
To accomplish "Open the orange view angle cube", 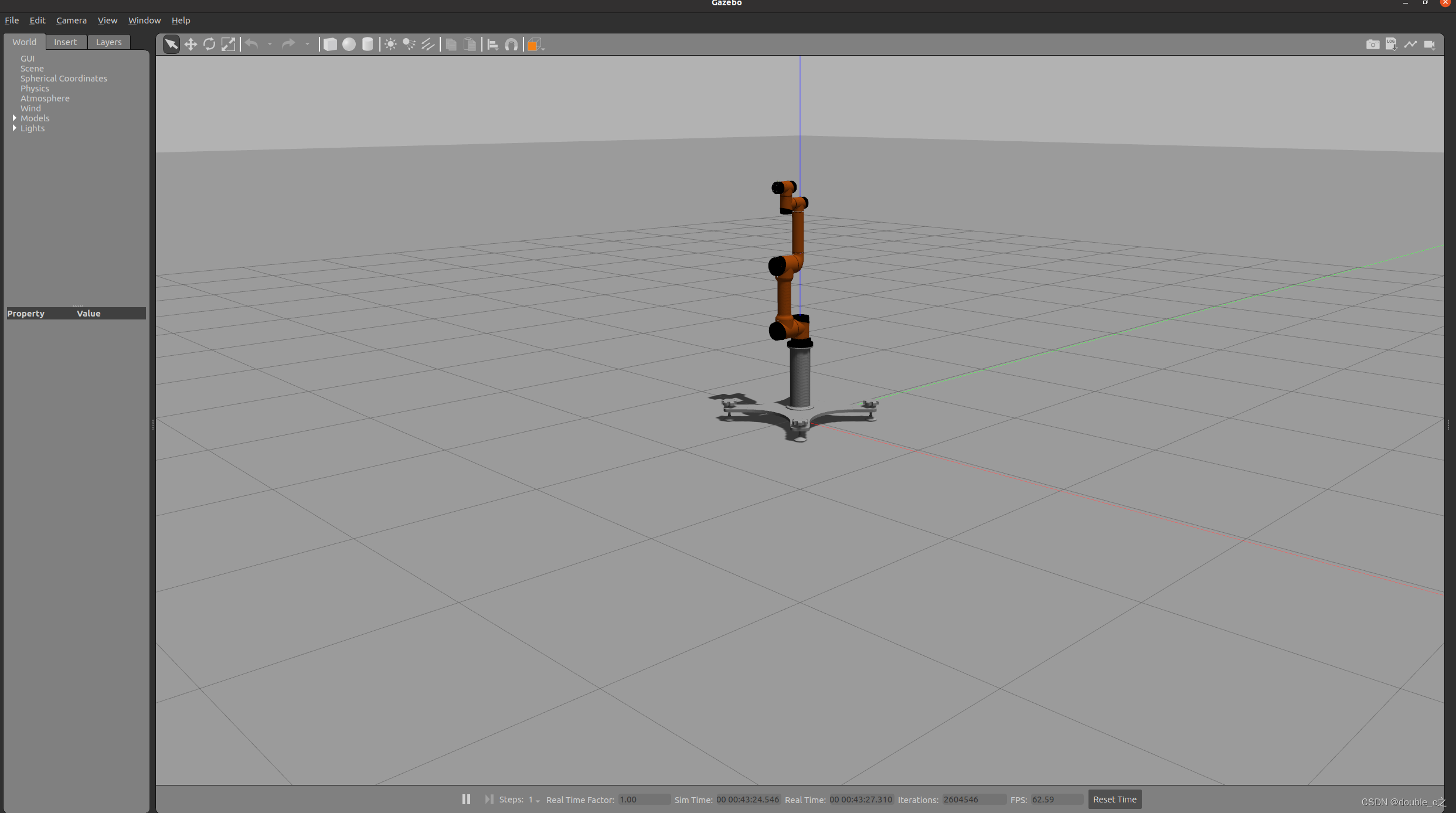I will pos(535,45).
